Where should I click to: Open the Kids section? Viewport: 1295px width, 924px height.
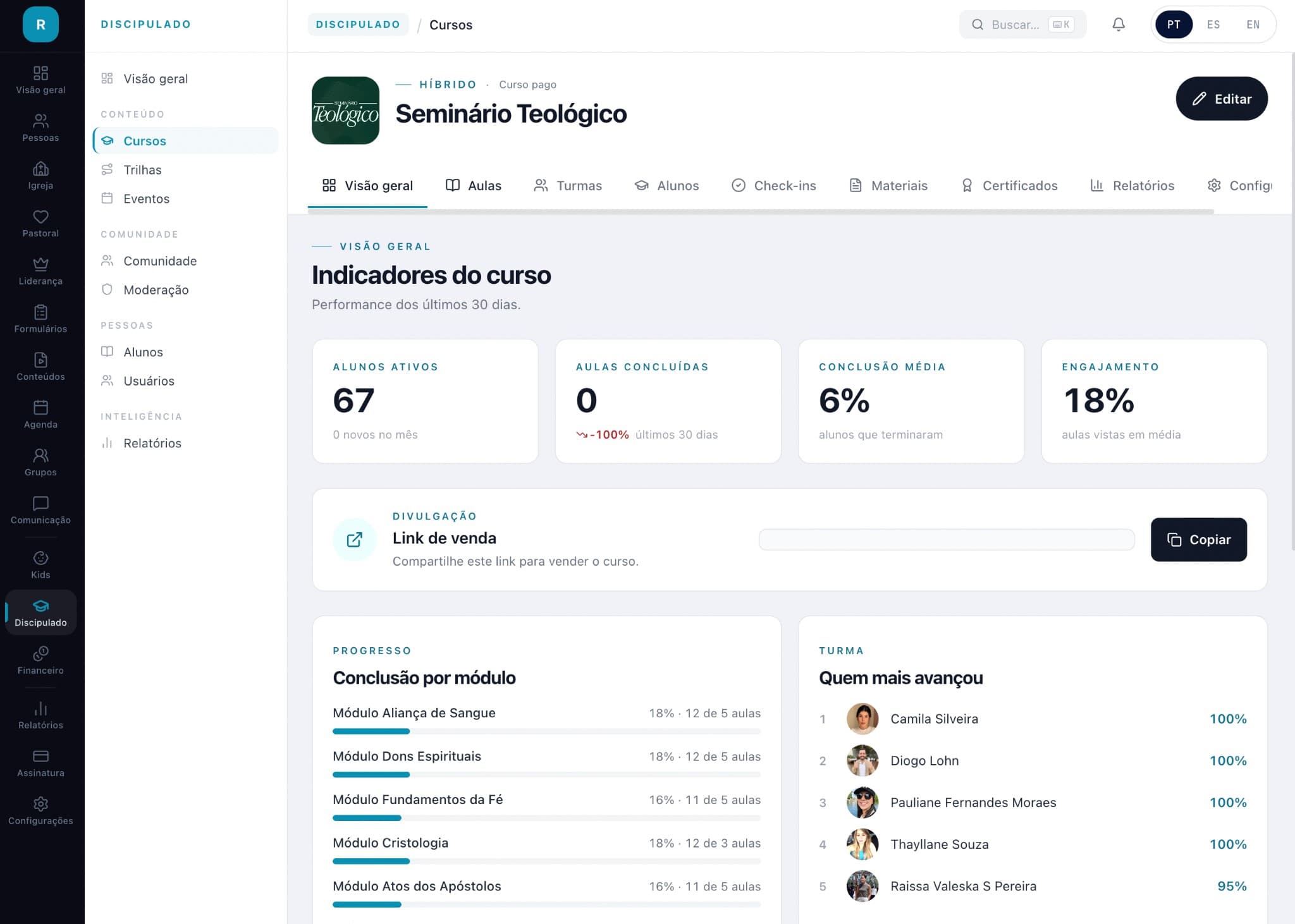click(40, 564)
